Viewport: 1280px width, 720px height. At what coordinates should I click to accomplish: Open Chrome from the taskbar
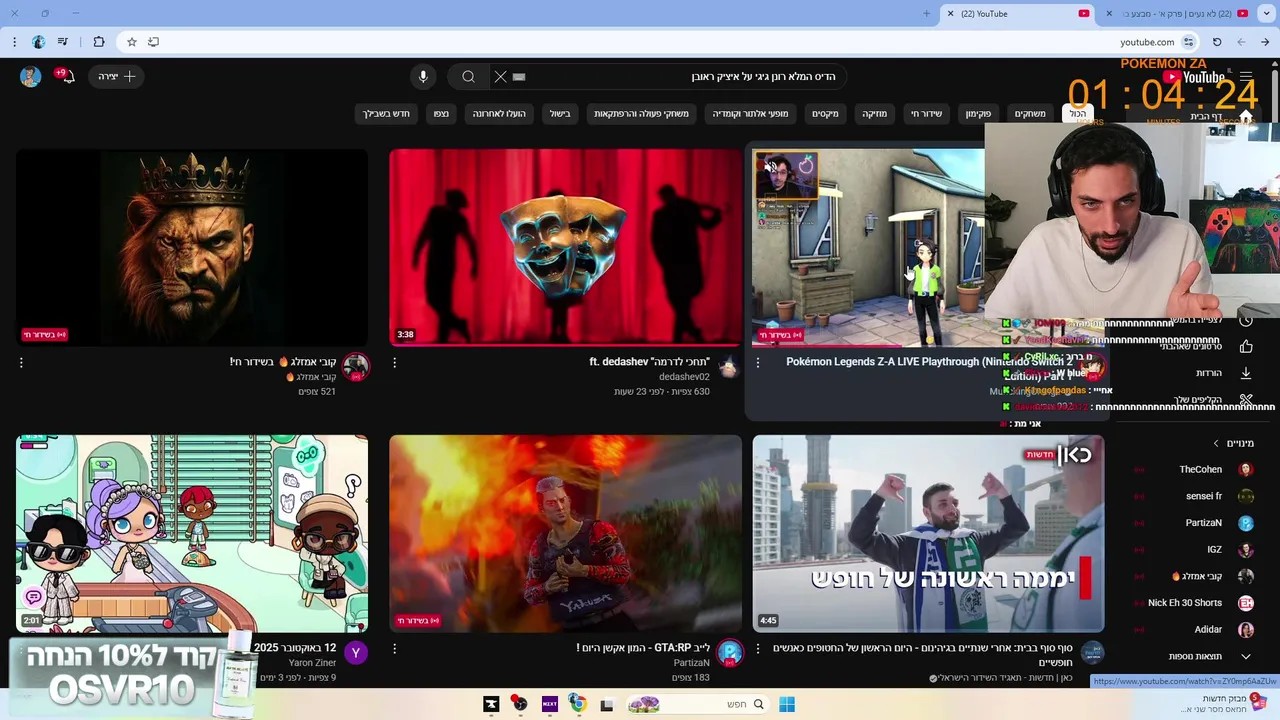pyautogui.click(x=577, y=704)
